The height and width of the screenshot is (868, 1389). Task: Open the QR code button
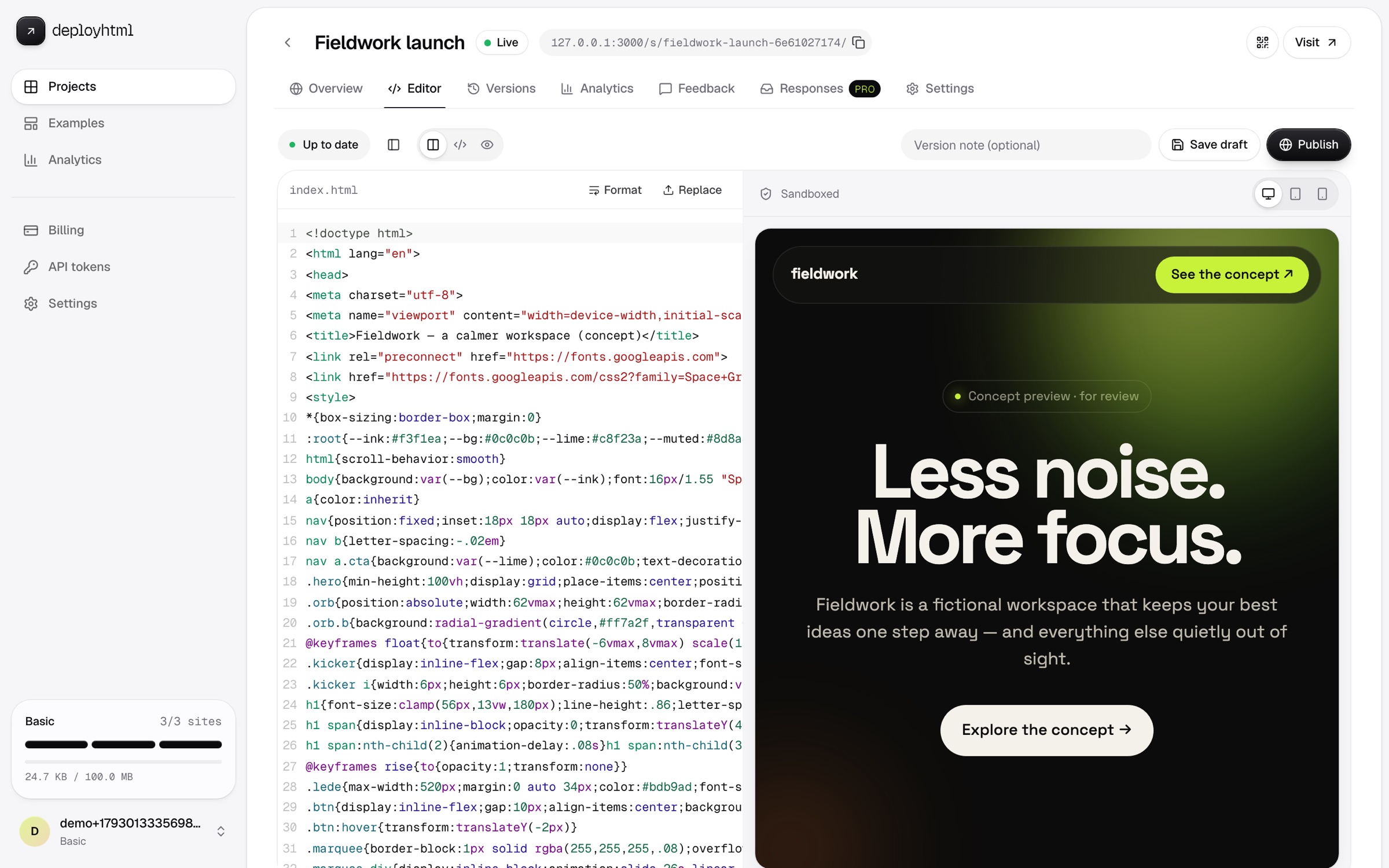coord(1262,43)
